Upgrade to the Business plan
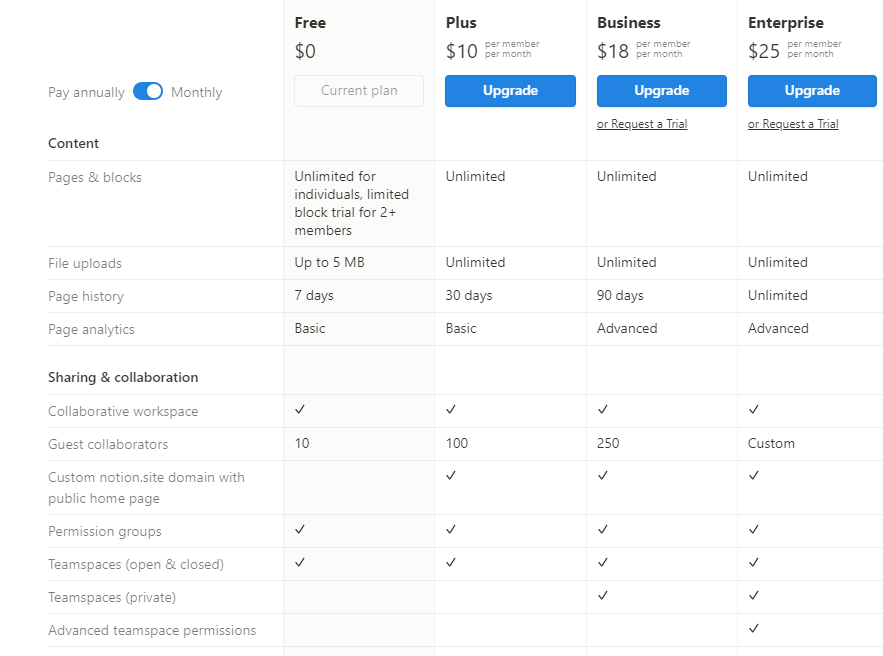Screen dimensions: 883x656 [661, 91]
